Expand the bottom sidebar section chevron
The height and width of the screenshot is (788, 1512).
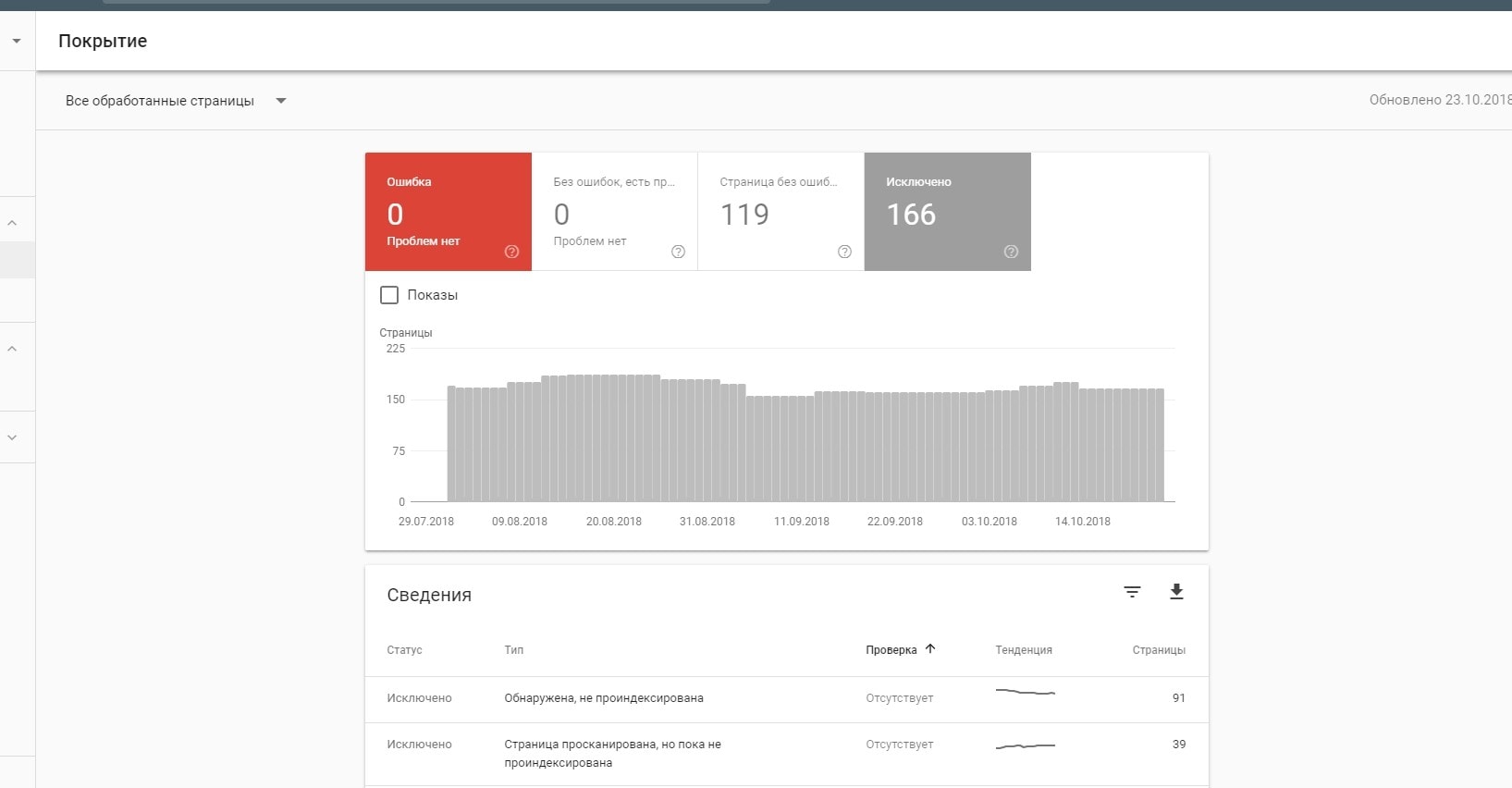pyautogui.click(x=13, y=437)
